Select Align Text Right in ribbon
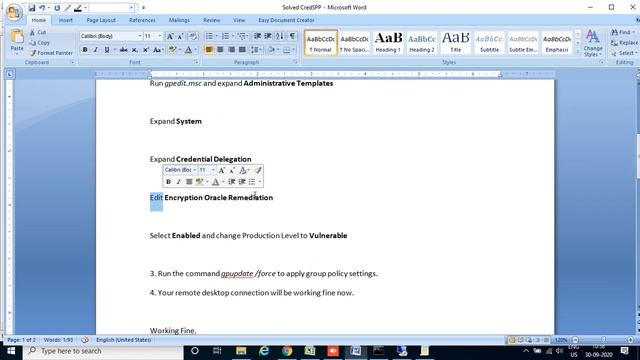Viewport: 640px width, 360px height. point(231,50)
